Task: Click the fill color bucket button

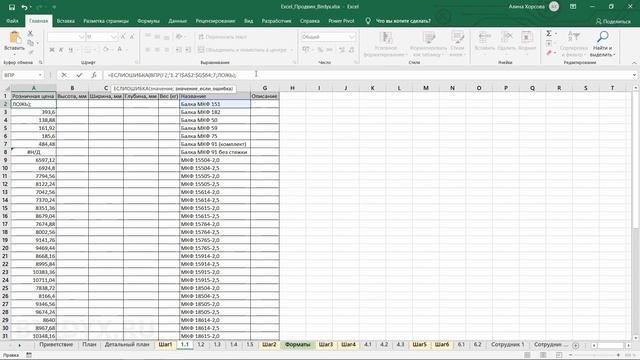Action: point(106,50)
